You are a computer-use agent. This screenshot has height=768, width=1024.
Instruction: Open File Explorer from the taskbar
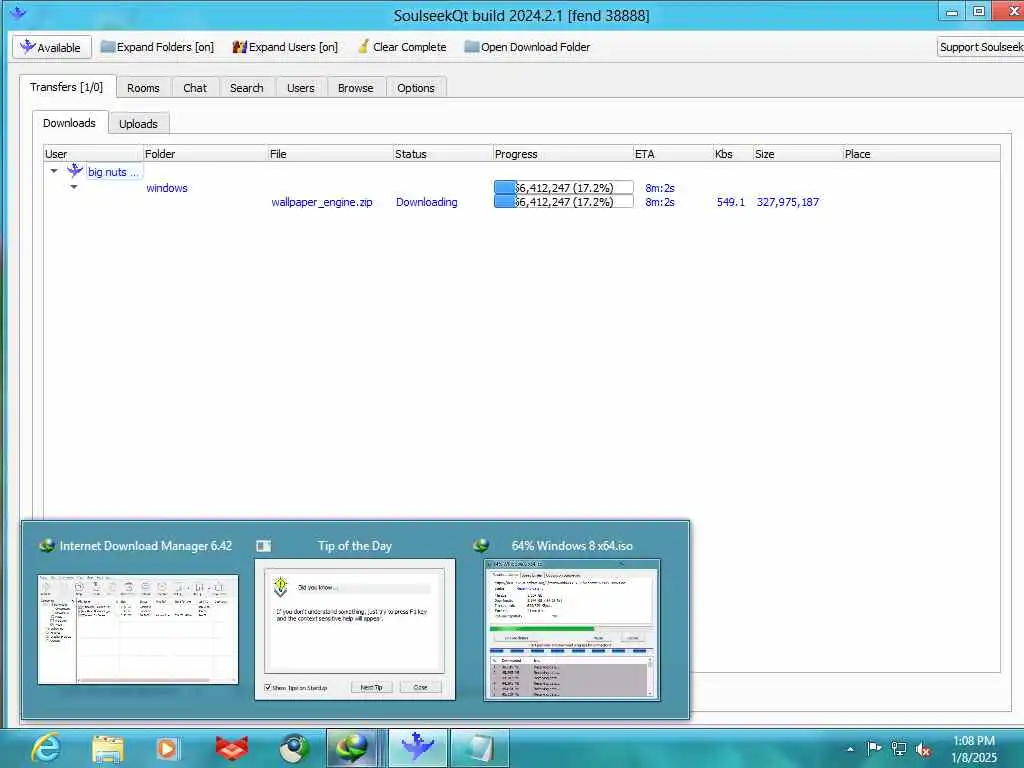108,749
